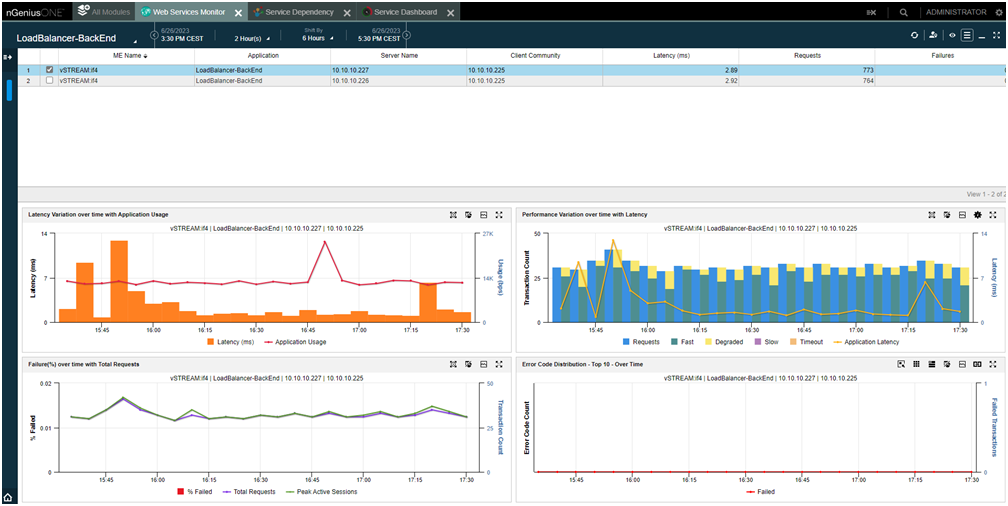This screenshot has width=1008, height=506.
Task: Sort by the Latency (ms) column header
Action: [670, 56]
